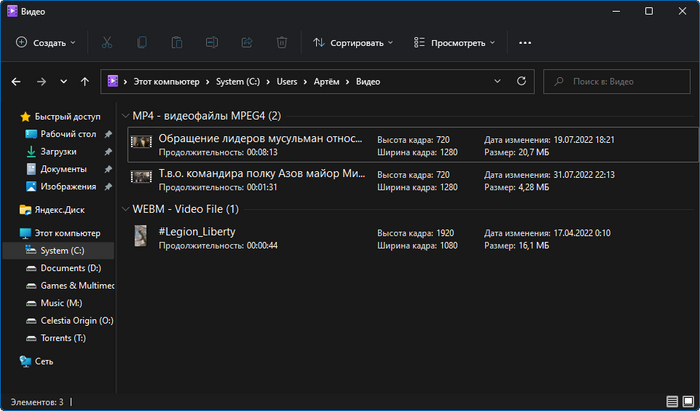700x411 pixels.
Task: Switch to large thumbnails view in status bar
Action: click(686, 401)
